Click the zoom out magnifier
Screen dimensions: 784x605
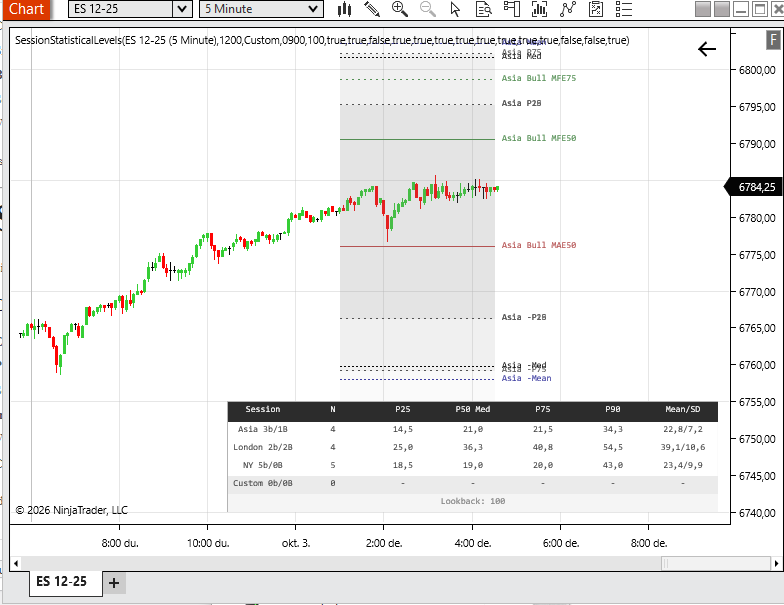(x=428, y=9)
